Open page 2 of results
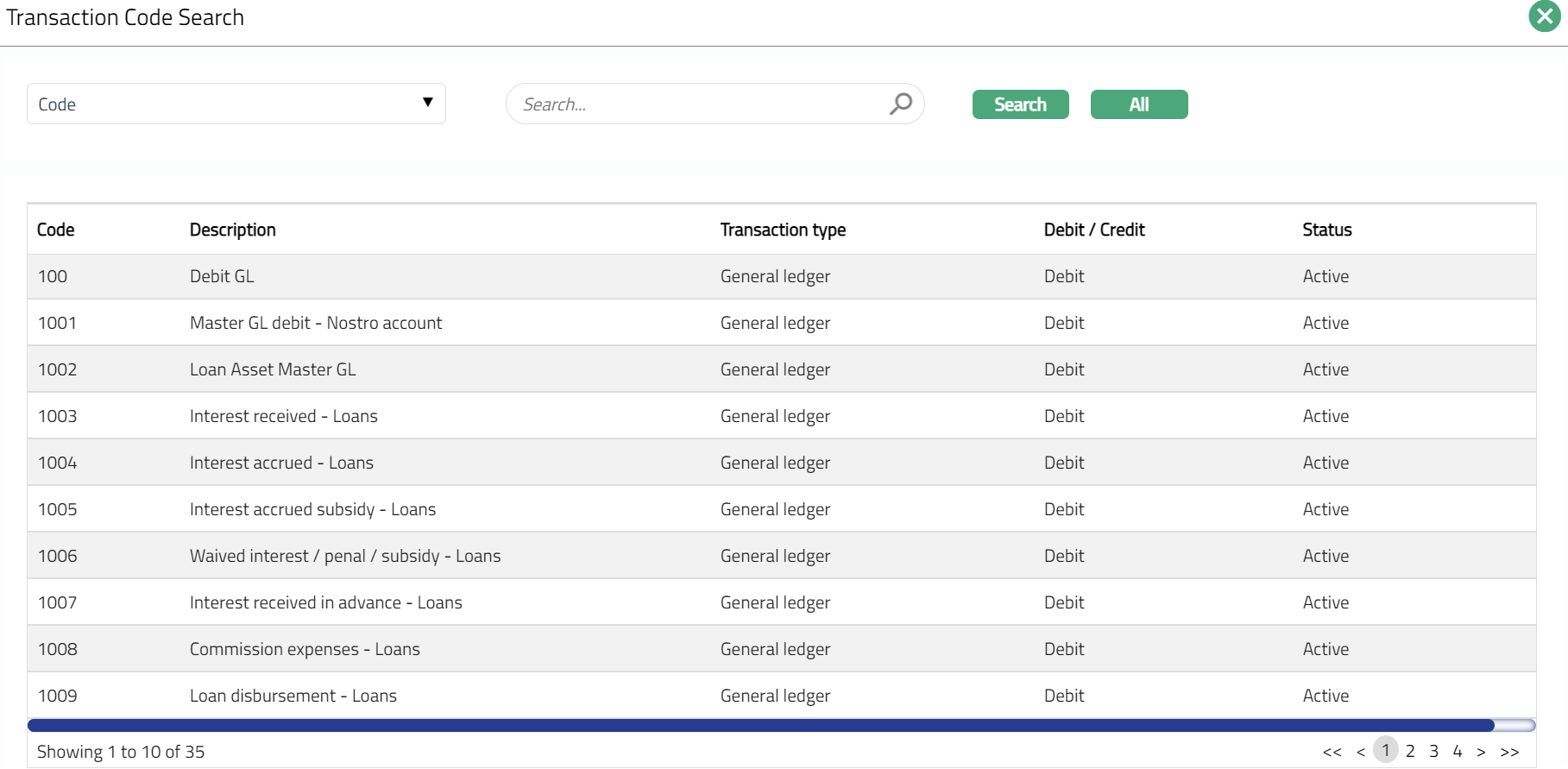The height and width of the screenshot is (769, 1568). [1410, 751]
